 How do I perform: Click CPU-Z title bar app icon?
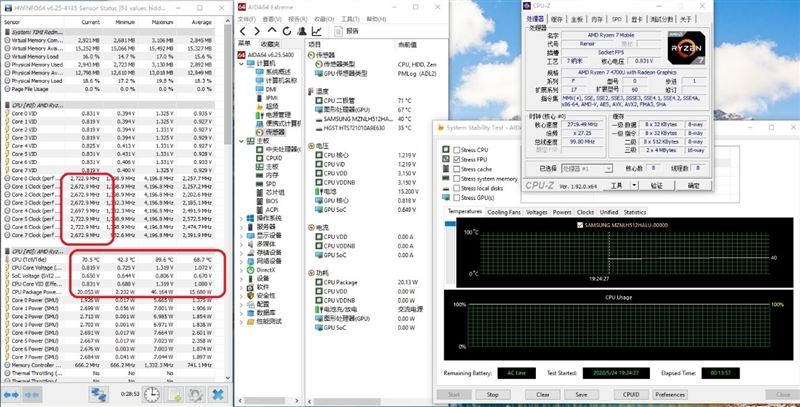[x=526, y=6]
